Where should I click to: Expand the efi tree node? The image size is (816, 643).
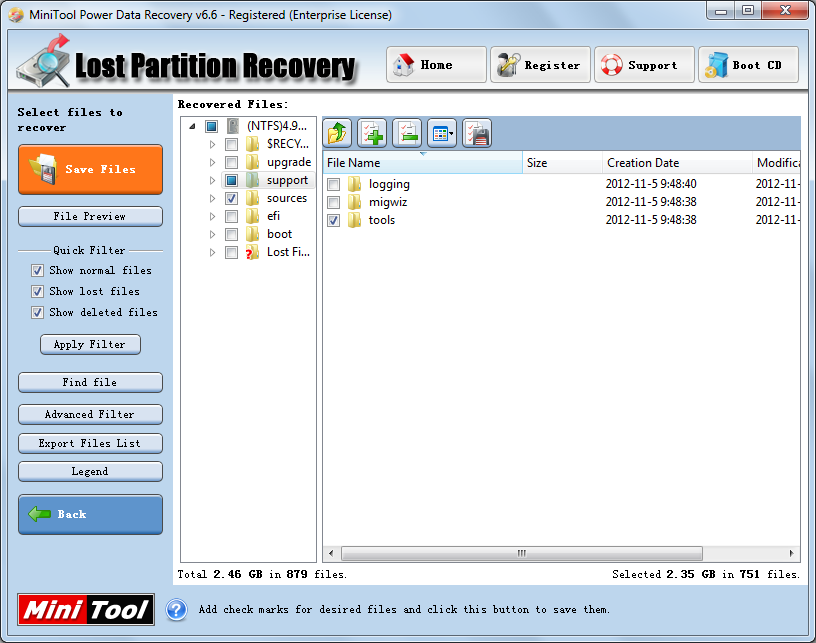point(212,216)
